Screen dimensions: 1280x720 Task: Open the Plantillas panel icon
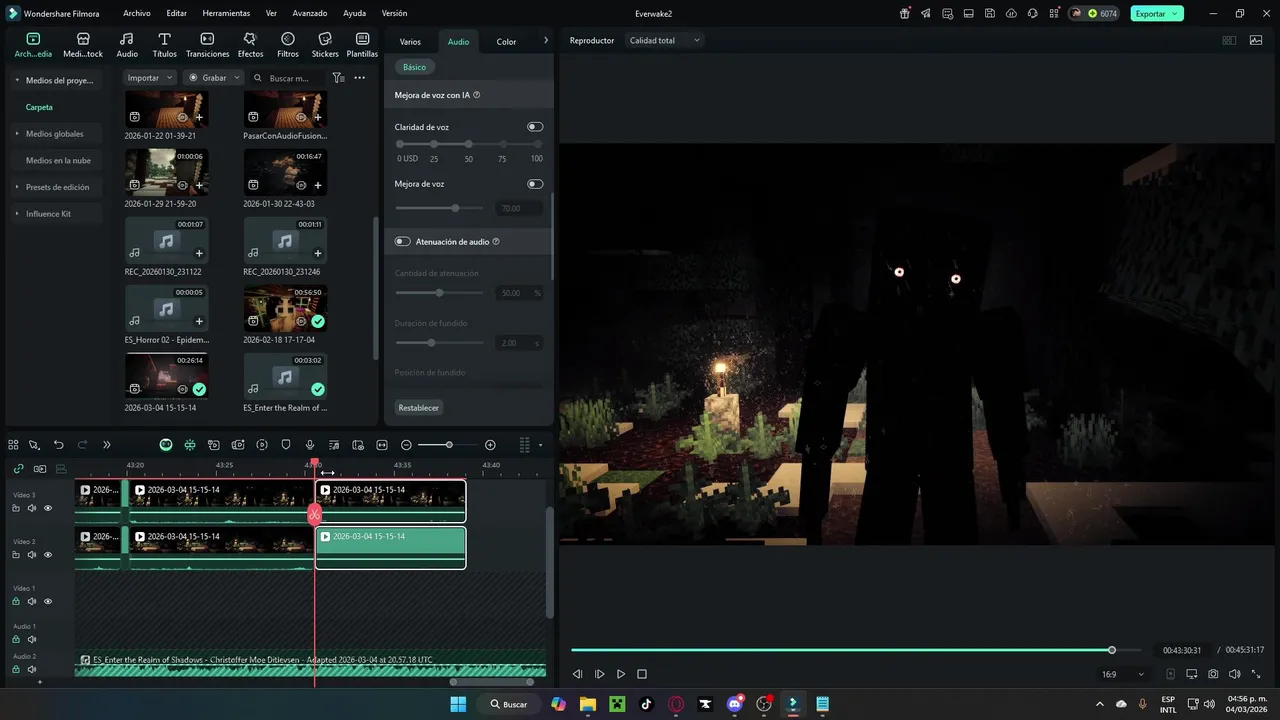point(362,39)
